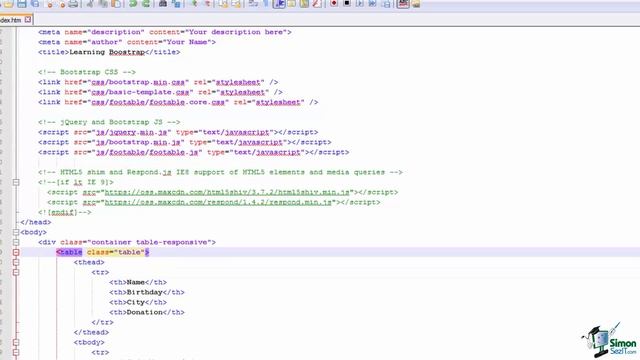
Task: Click the footable.core.css link line
Action: 178,102
